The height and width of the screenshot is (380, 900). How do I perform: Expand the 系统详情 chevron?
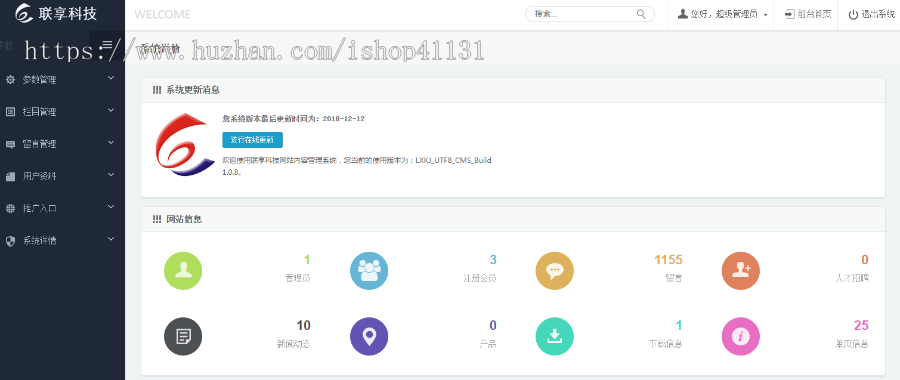point(111,239)
